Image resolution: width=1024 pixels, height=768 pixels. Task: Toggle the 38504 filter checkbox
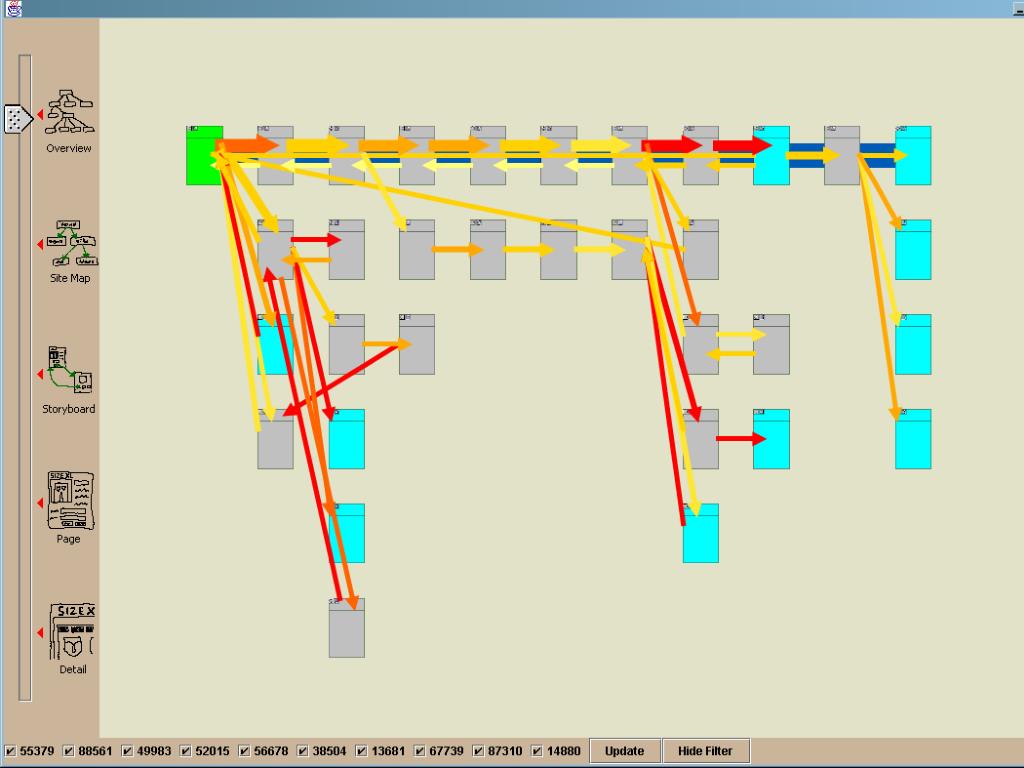[302, 751]
